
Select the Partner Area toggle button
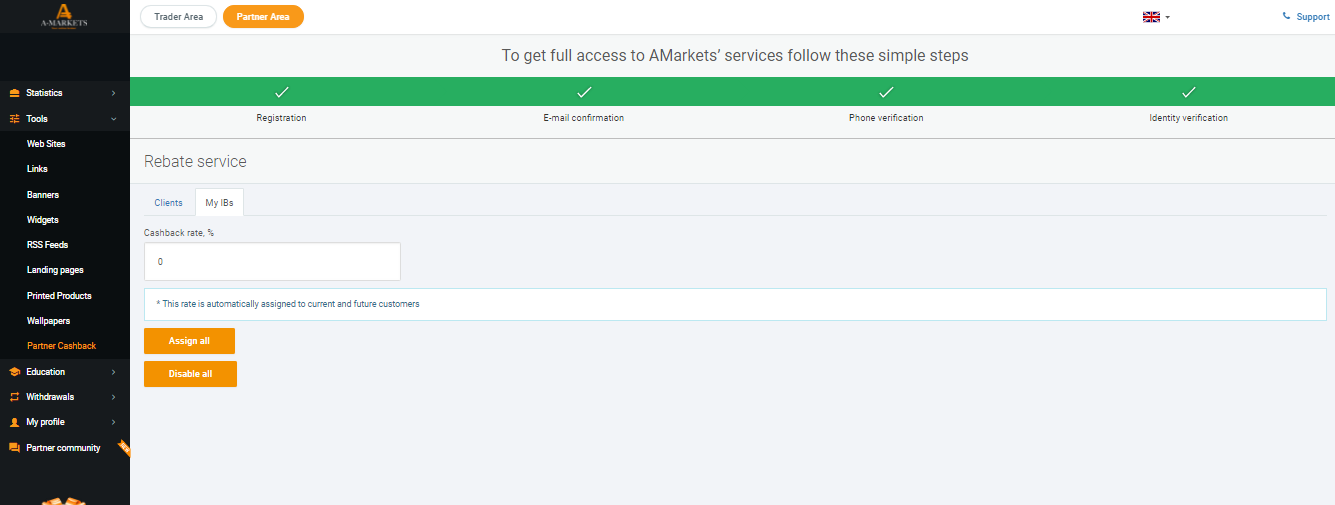263,17
